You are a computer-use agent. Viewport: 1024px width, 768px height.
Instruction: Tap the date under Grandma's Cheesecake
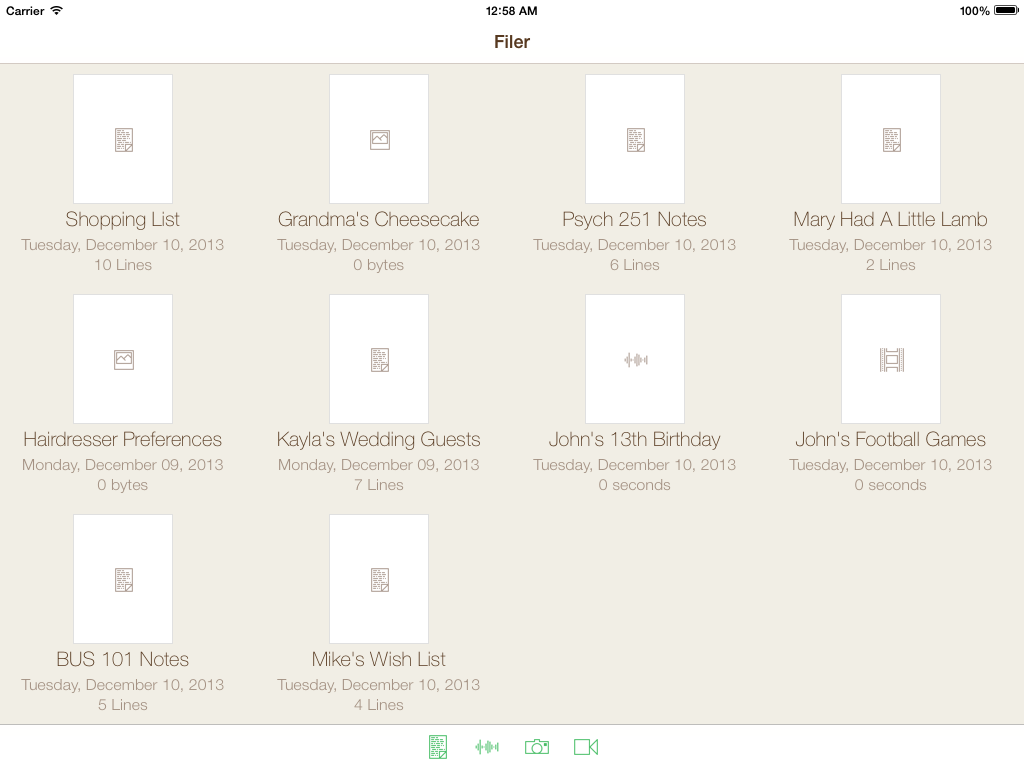[379, 245]
